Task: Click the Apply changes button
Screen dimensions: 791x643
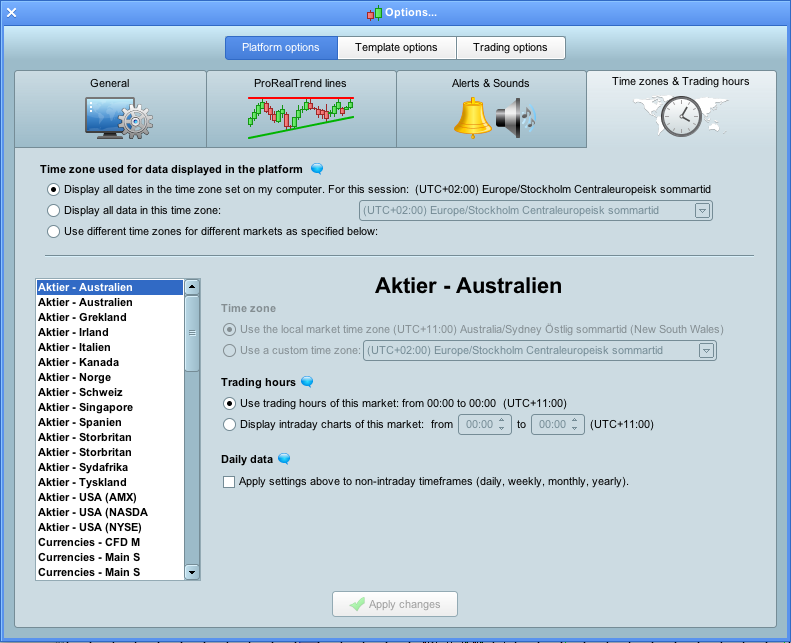Action: [x=395, y=604]
